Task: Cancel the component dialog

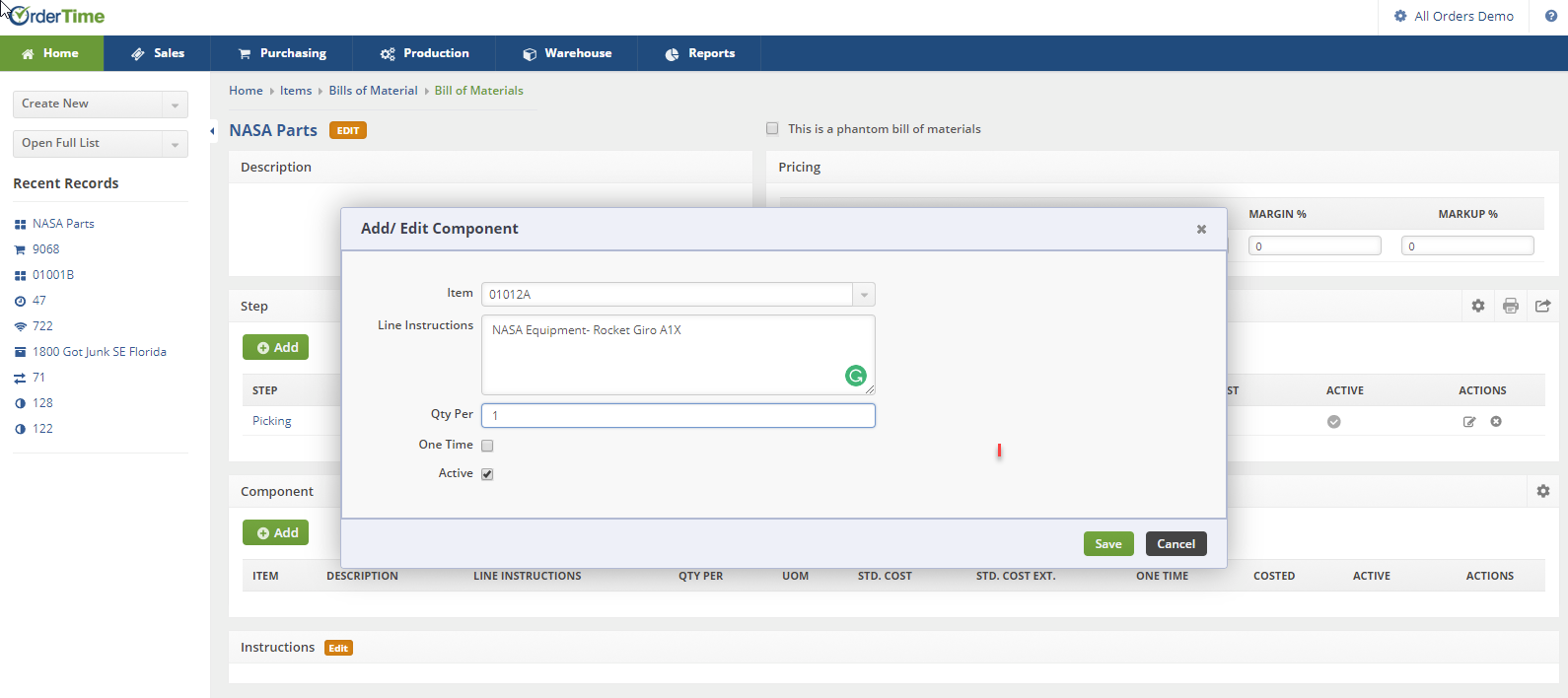Action: click(1176, 544)
